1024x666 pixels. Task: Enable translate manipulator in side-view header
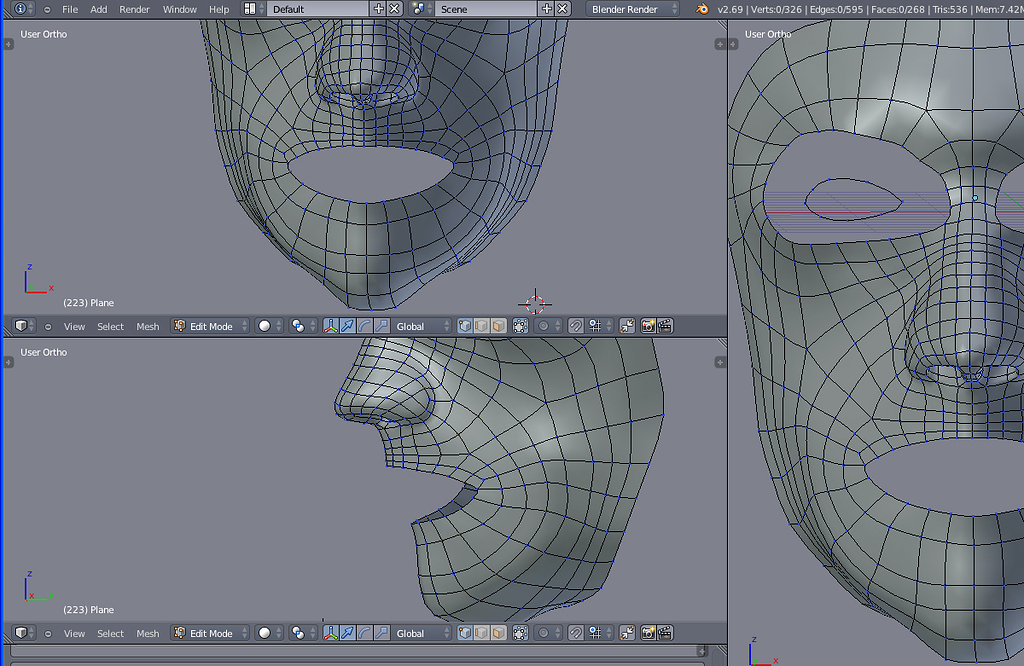[348, 633]
